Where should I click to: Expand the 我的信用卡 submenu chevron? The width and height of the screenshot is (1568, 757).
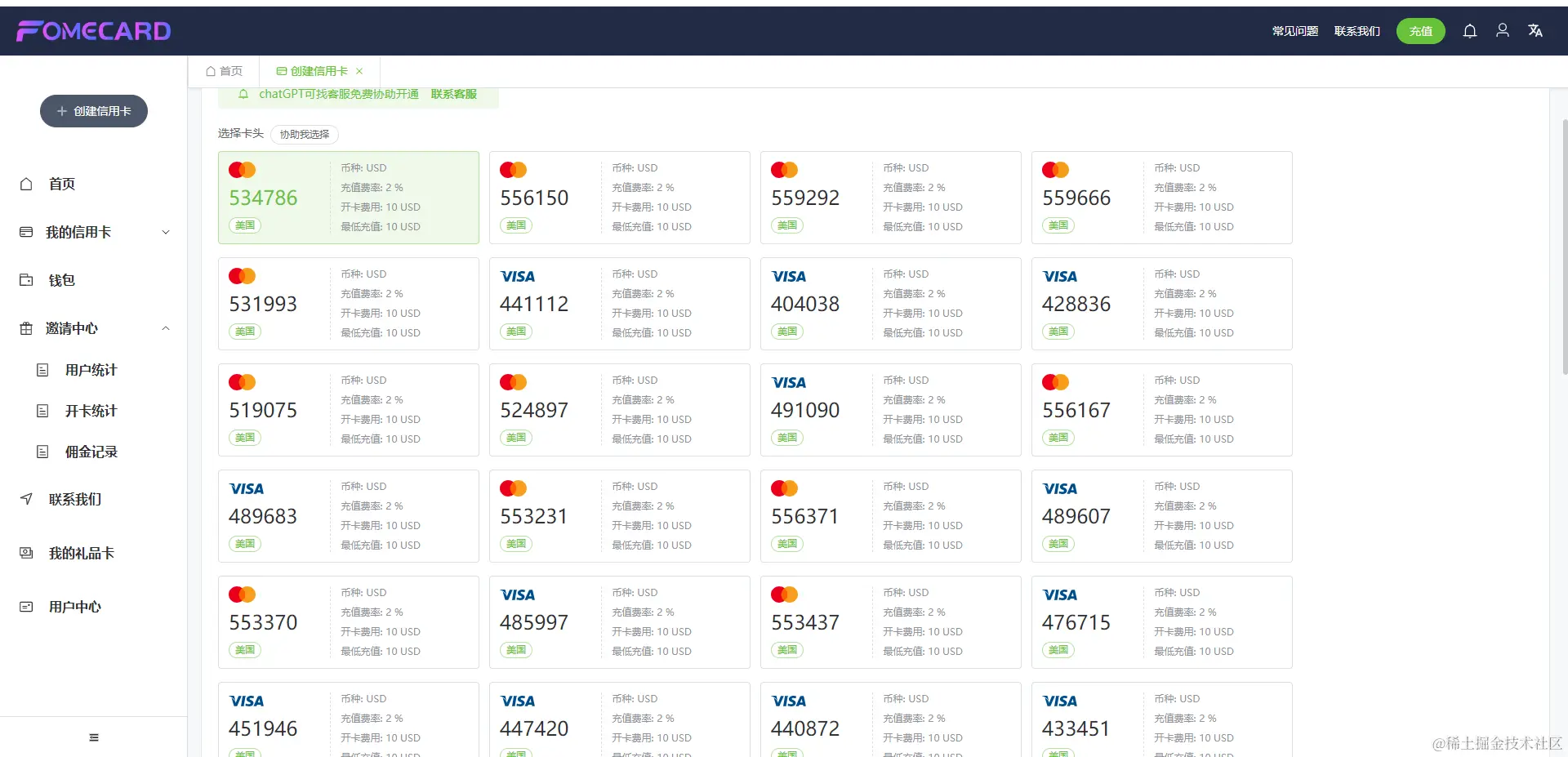click(x=166, y=232)
